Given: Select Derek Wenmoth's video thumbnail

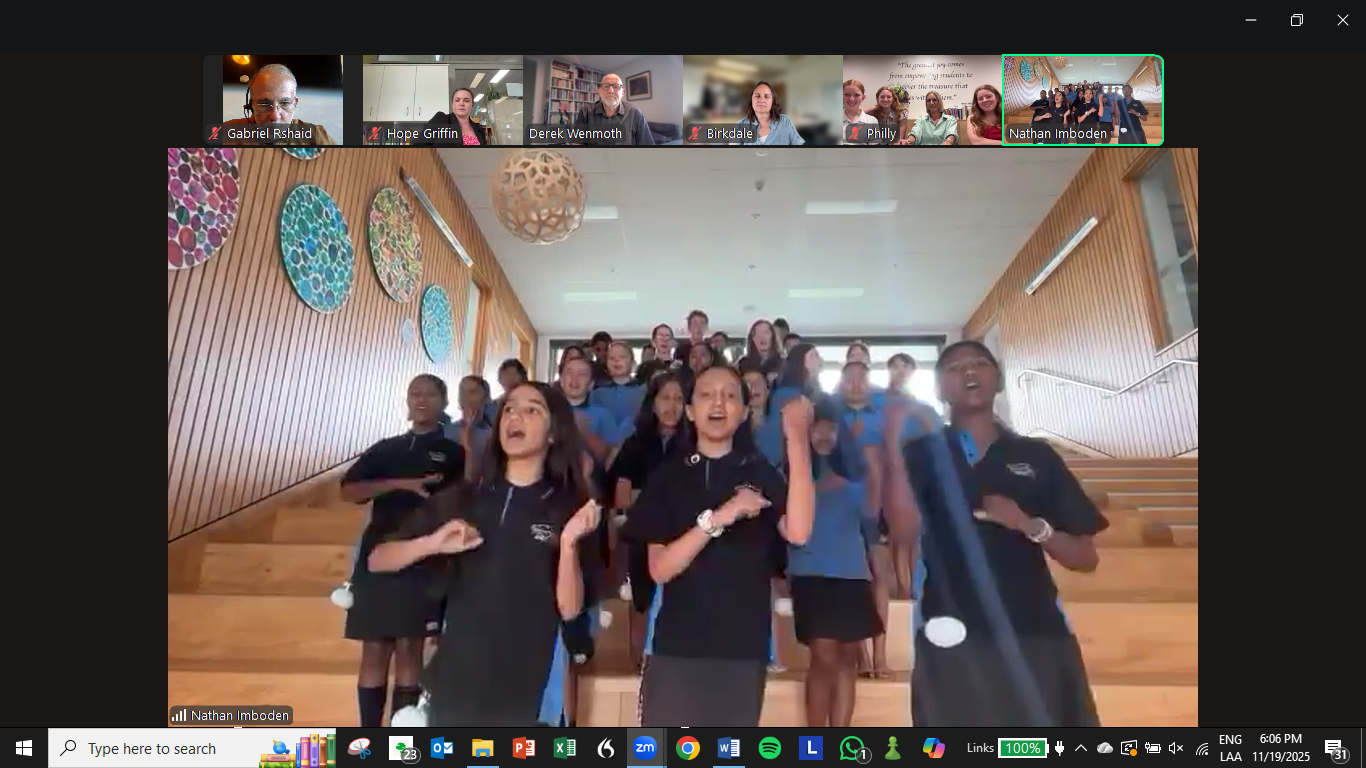Looking at the screenshot, I should (603, 100).
